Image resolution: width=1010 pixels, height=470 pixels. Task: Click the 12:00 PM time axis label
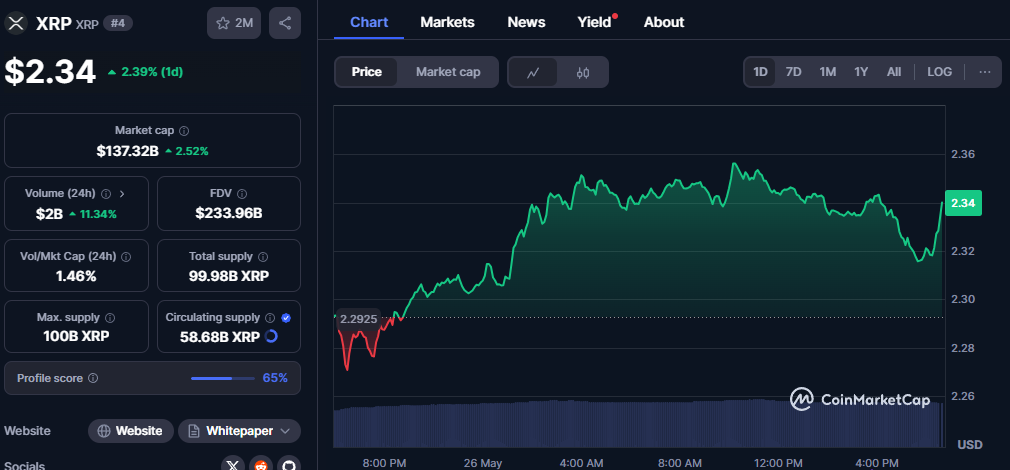pos(778,463)
